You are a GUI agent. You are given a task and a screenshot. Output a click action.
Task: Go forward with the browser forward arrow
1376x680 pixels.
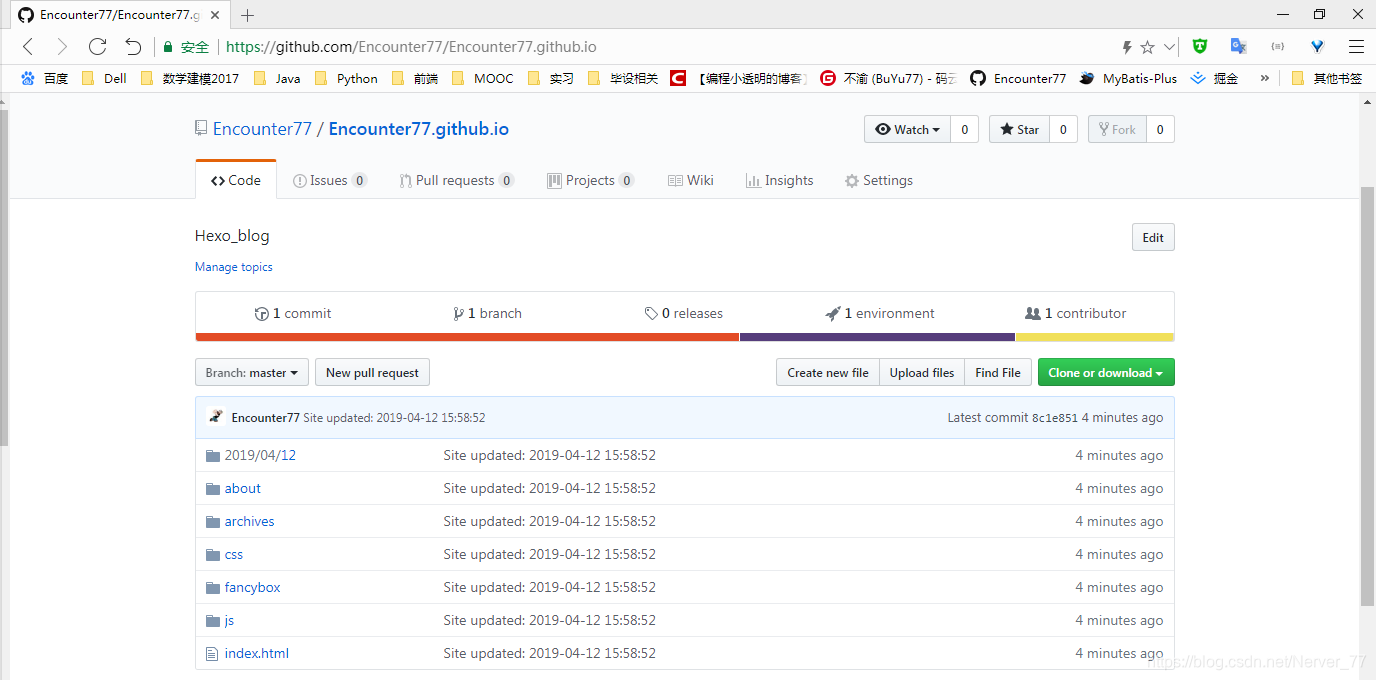pos(62,46)
